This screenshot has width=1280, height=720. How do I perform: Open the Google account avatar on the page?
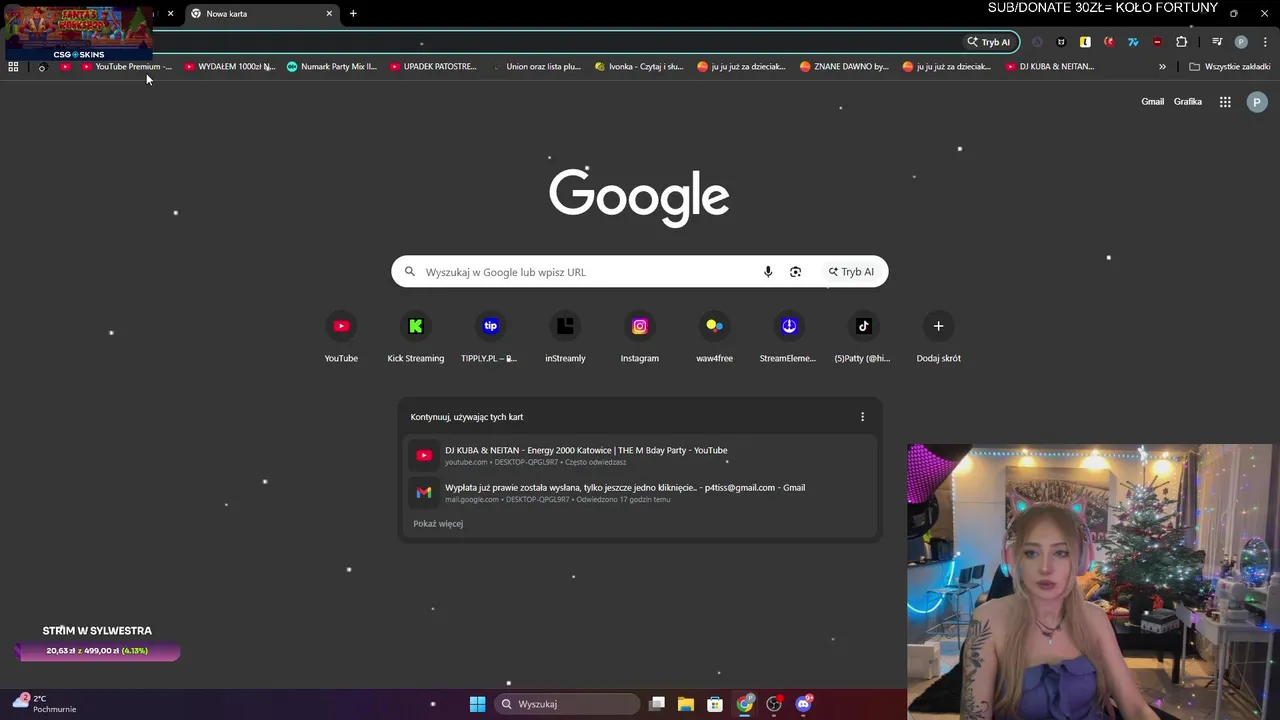1257,102
